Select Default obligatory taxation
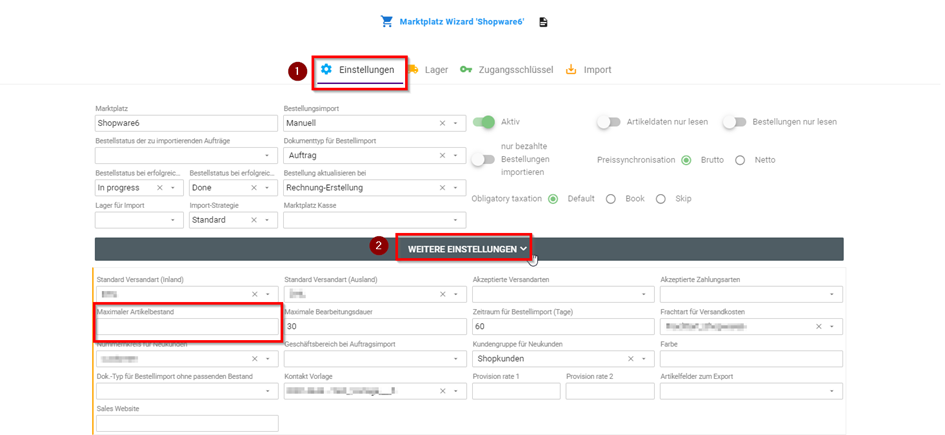 (553, 199)
